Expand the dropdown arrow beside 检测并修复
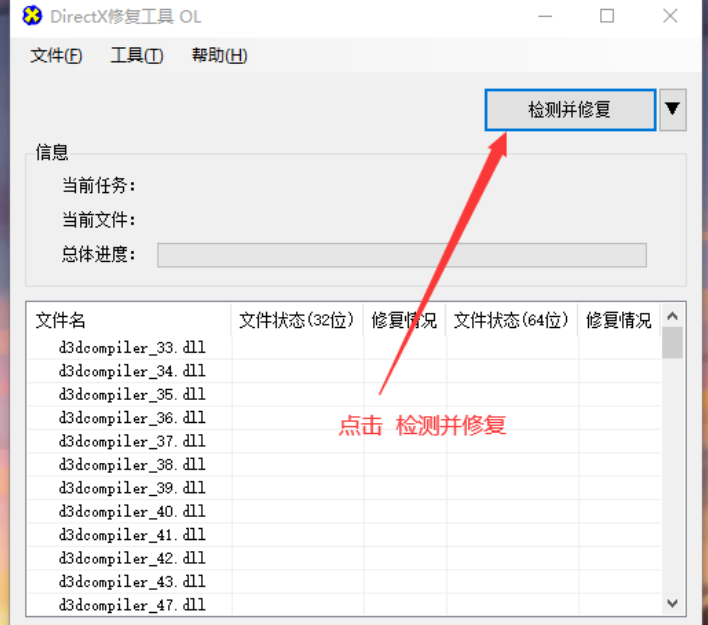The image size is (708, 625). pyautogui.click(x=673, y=110)
